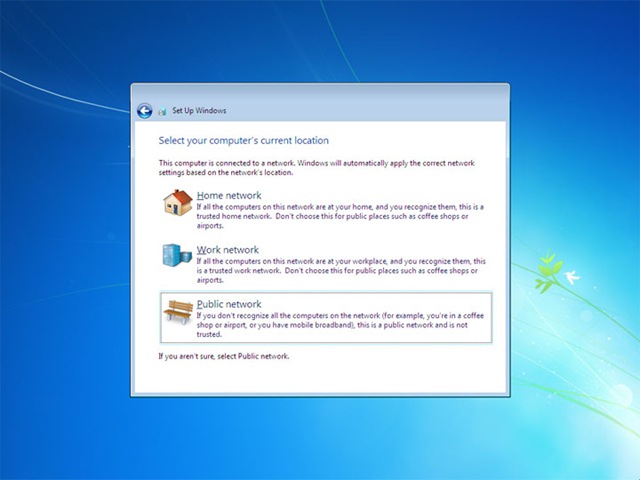
Task: Go back using the blue arrow button
Action: 144,111
